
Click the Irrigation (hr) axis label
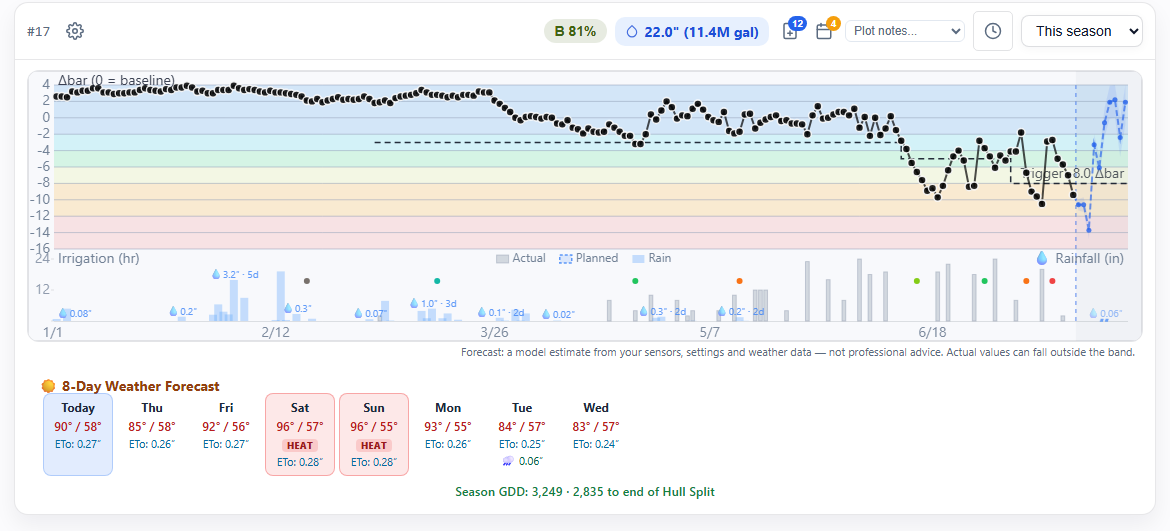[x=98, y=259]
